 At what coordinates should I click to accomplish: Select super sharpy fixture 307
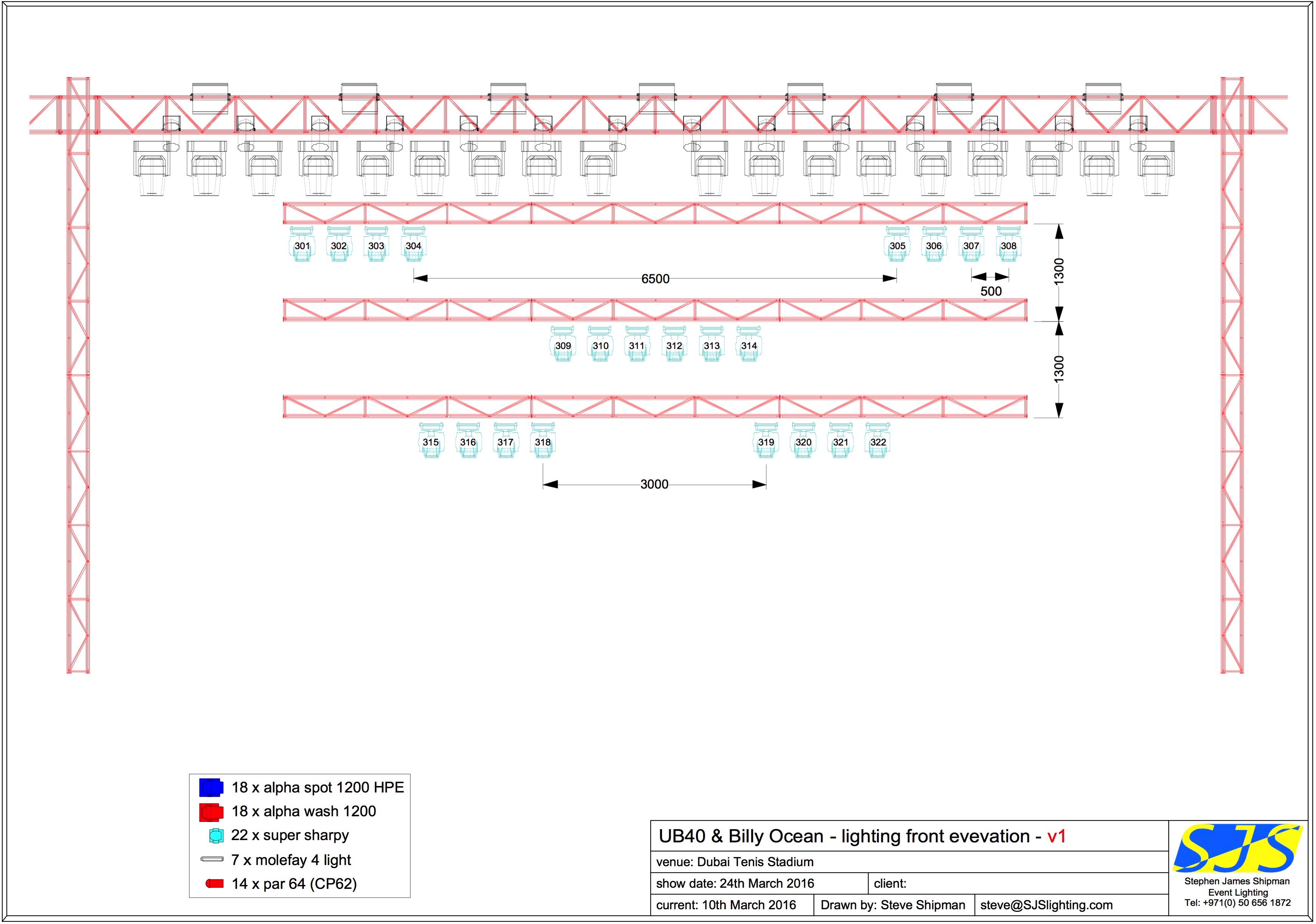[x=971, y=245]
